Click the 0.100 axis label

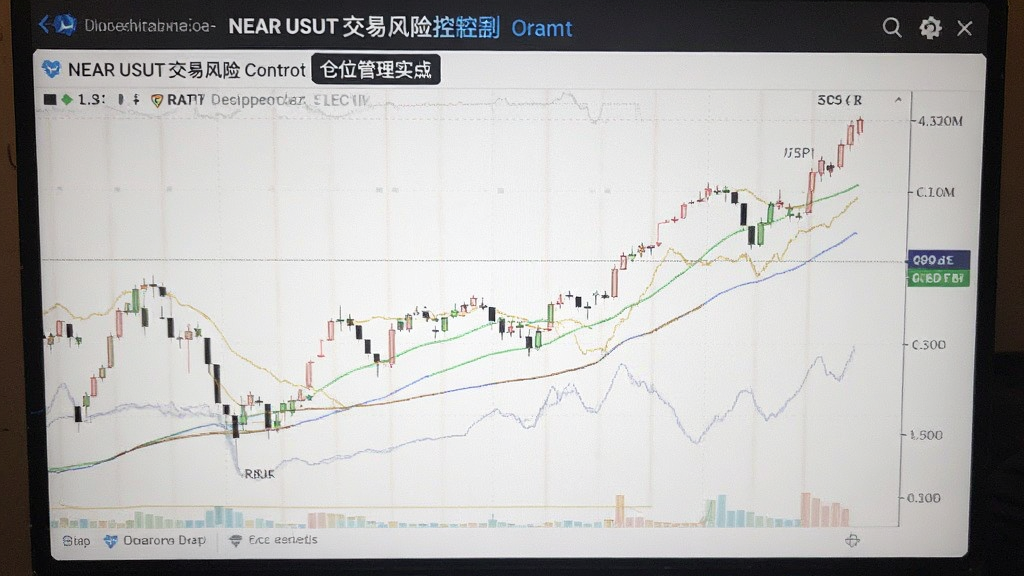(x=924, y=498)
